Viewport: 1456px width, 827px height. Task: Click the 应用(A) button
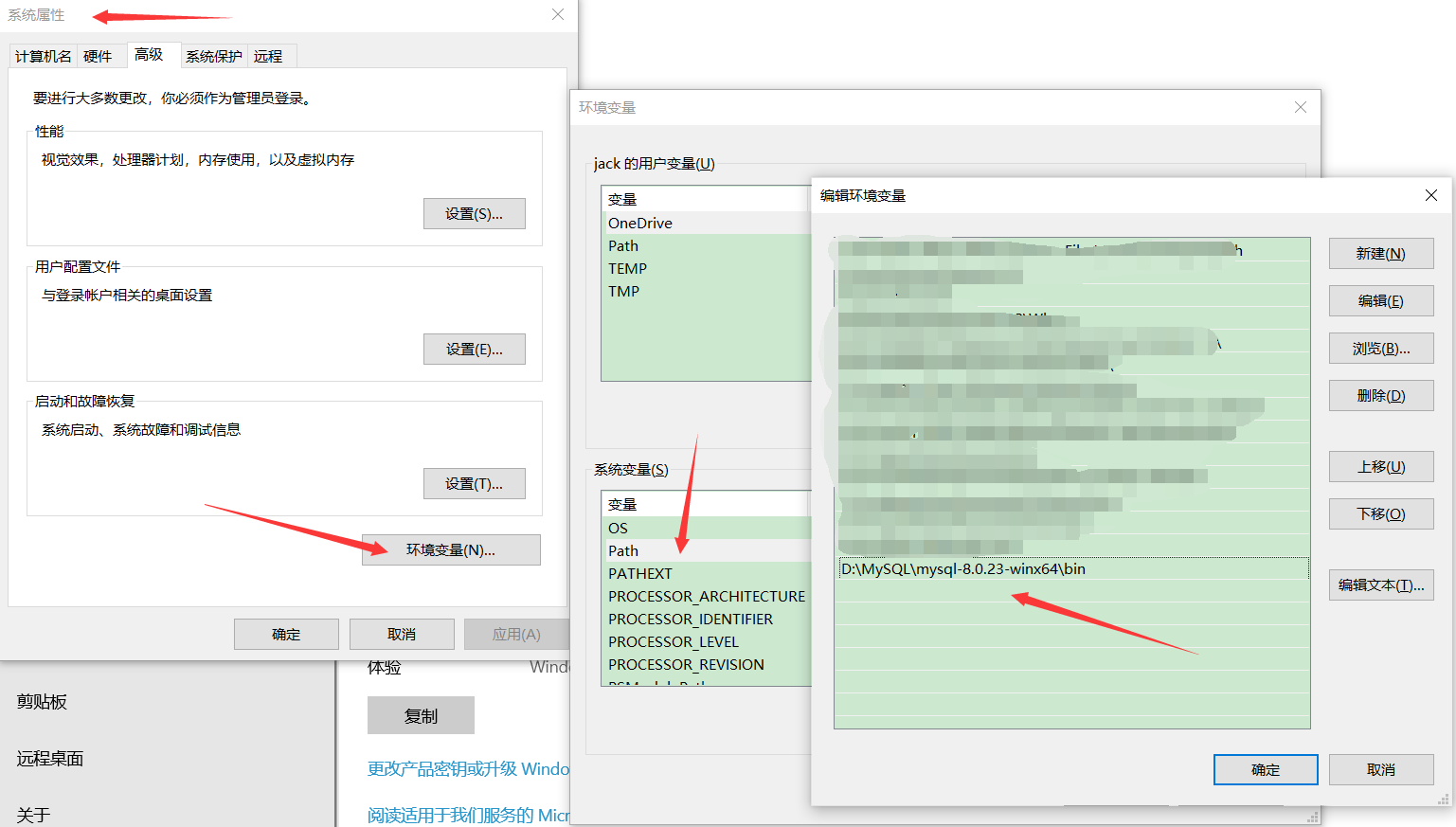pyautogui.click(x=516, y=634)
